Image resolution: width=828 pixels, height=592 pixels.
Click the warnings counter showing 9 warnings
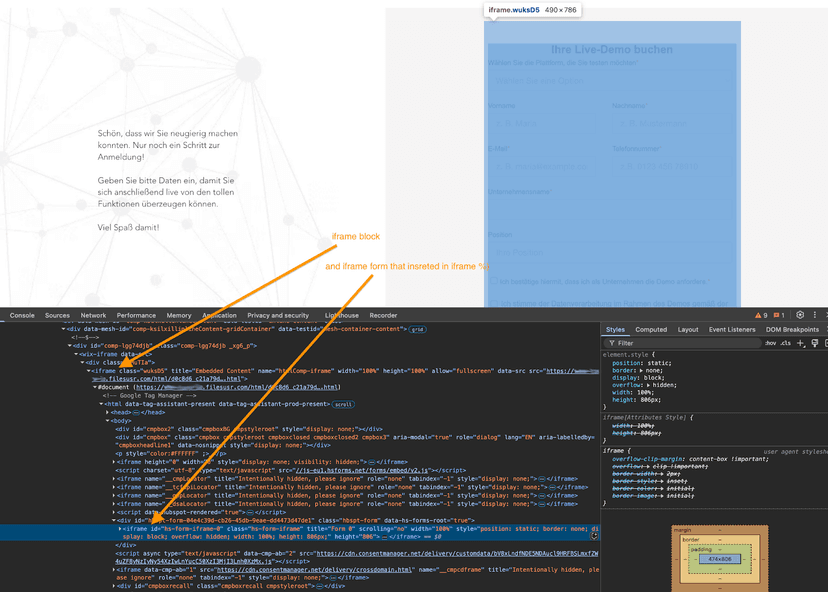pyautogui.click(x=763, y=315)
